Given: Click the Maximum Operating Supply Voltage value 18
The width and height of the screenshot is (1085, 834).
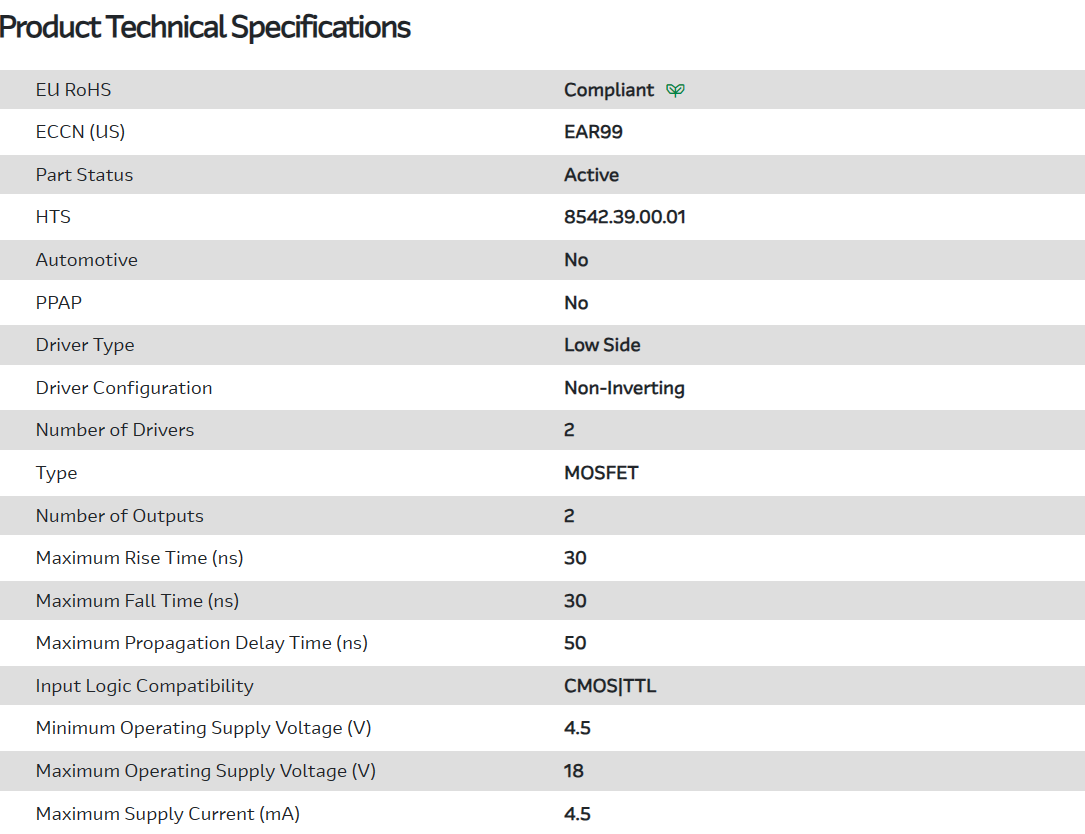Looking at the screenshot, I should (x=574, y=771).
